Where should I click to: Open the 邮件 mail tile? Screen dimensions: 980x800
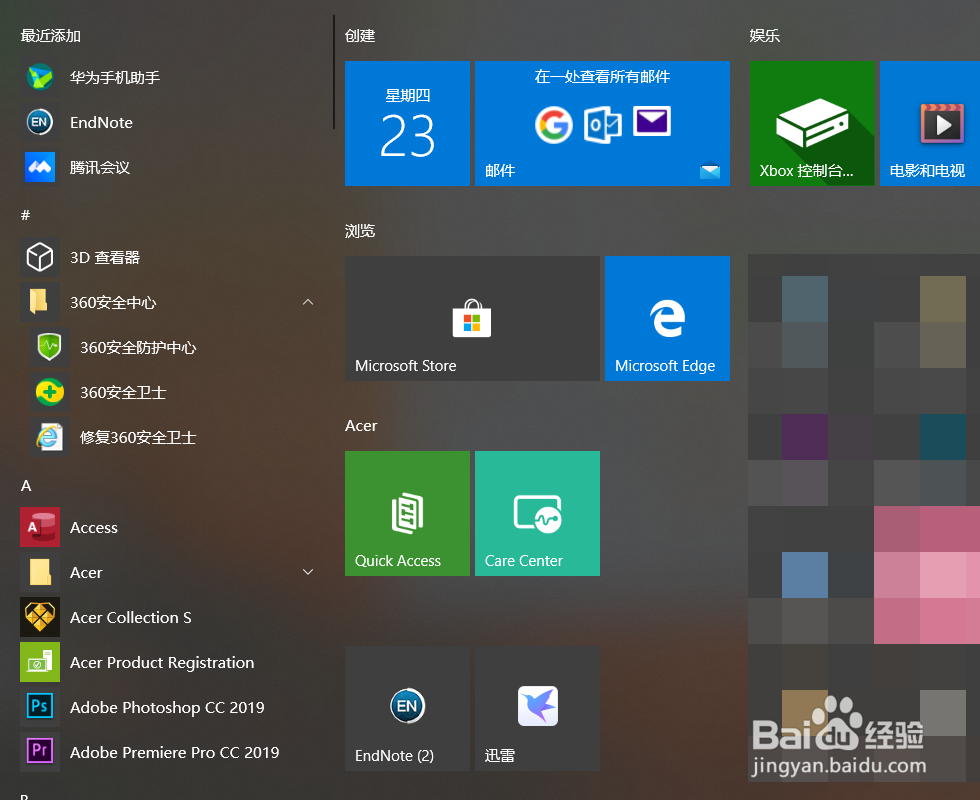602,123
